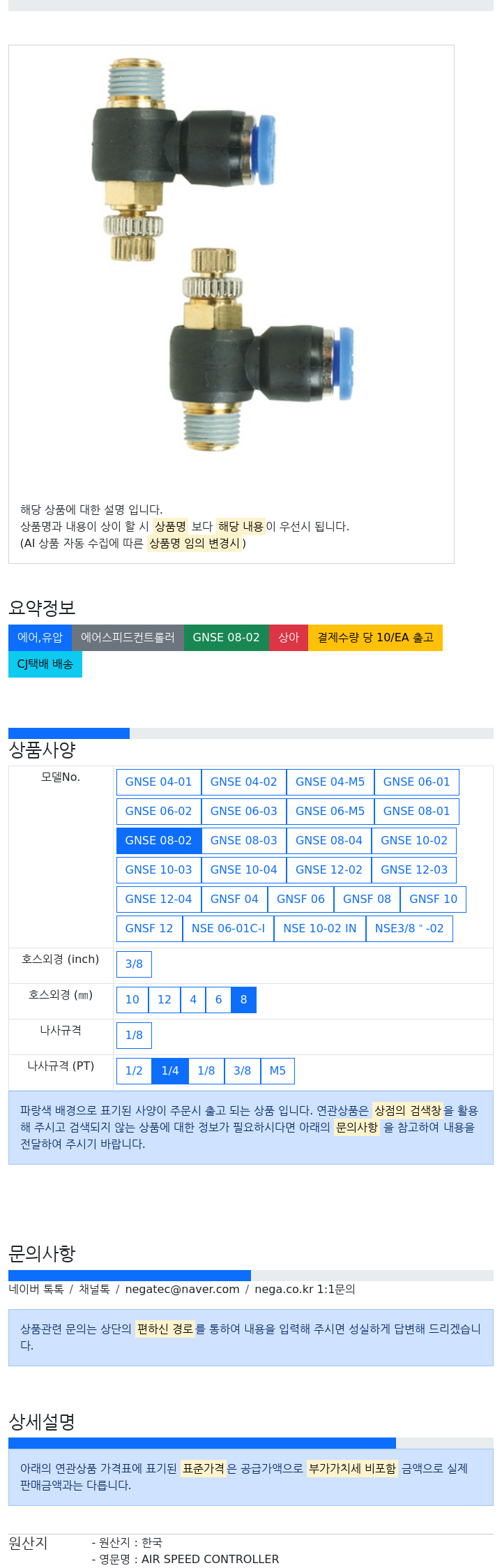
Task: Click the 에어,유압 category tag
Action: tap(40, 638)
